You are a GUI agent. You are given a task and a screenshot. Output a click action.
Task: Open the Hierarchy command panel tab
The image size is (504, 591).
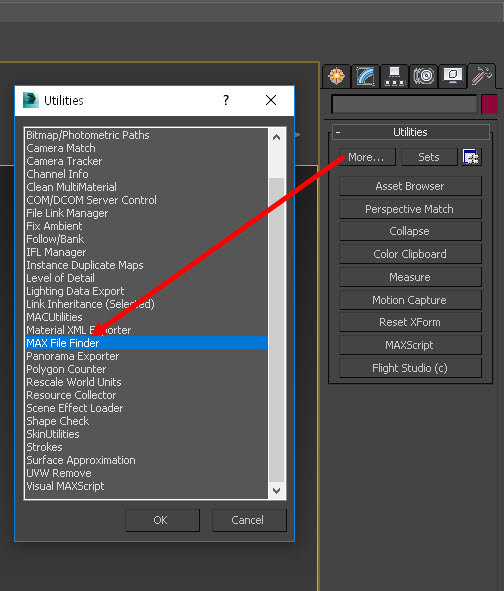click(394, 76)
